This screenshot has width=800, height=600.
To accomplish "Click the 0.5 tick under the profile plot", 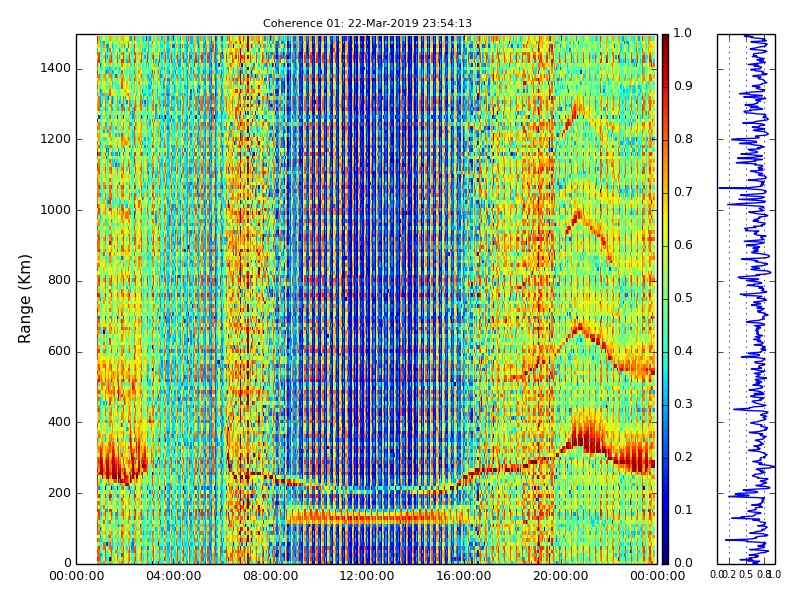I will click(746, 575).
